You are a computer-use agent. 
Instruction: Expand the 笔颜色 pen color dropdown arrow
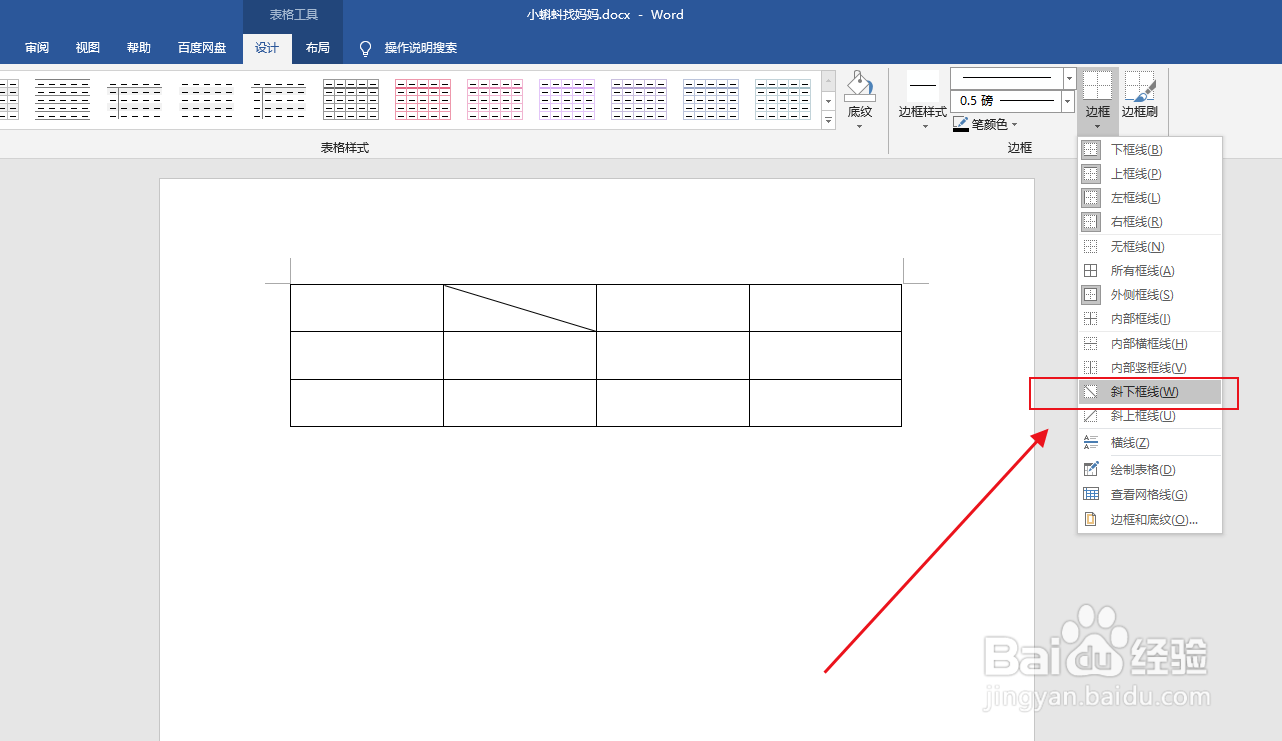1014,125
